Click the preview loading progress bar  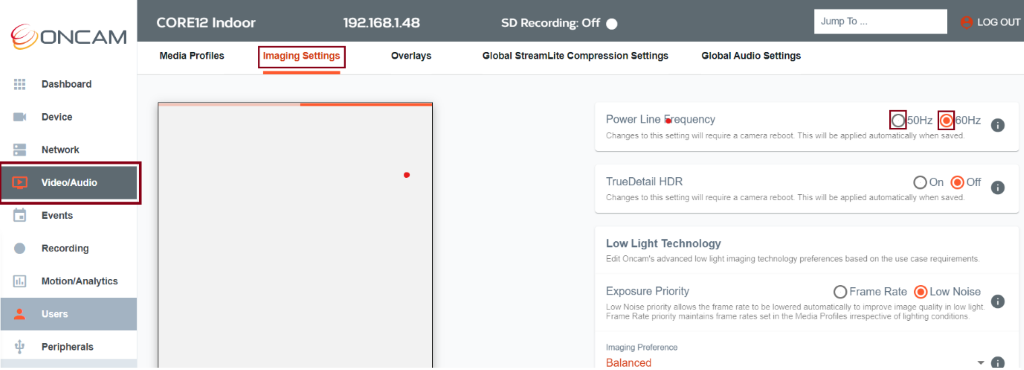tap(295, 104)
